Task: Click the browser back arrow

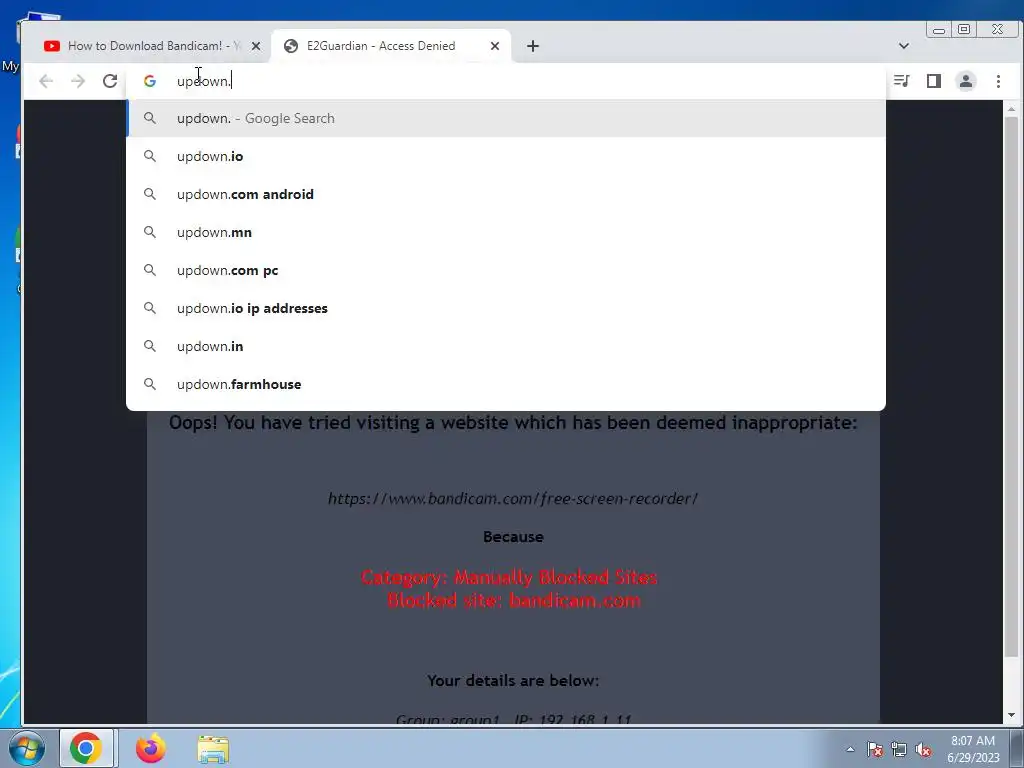Action: [46, 81]
